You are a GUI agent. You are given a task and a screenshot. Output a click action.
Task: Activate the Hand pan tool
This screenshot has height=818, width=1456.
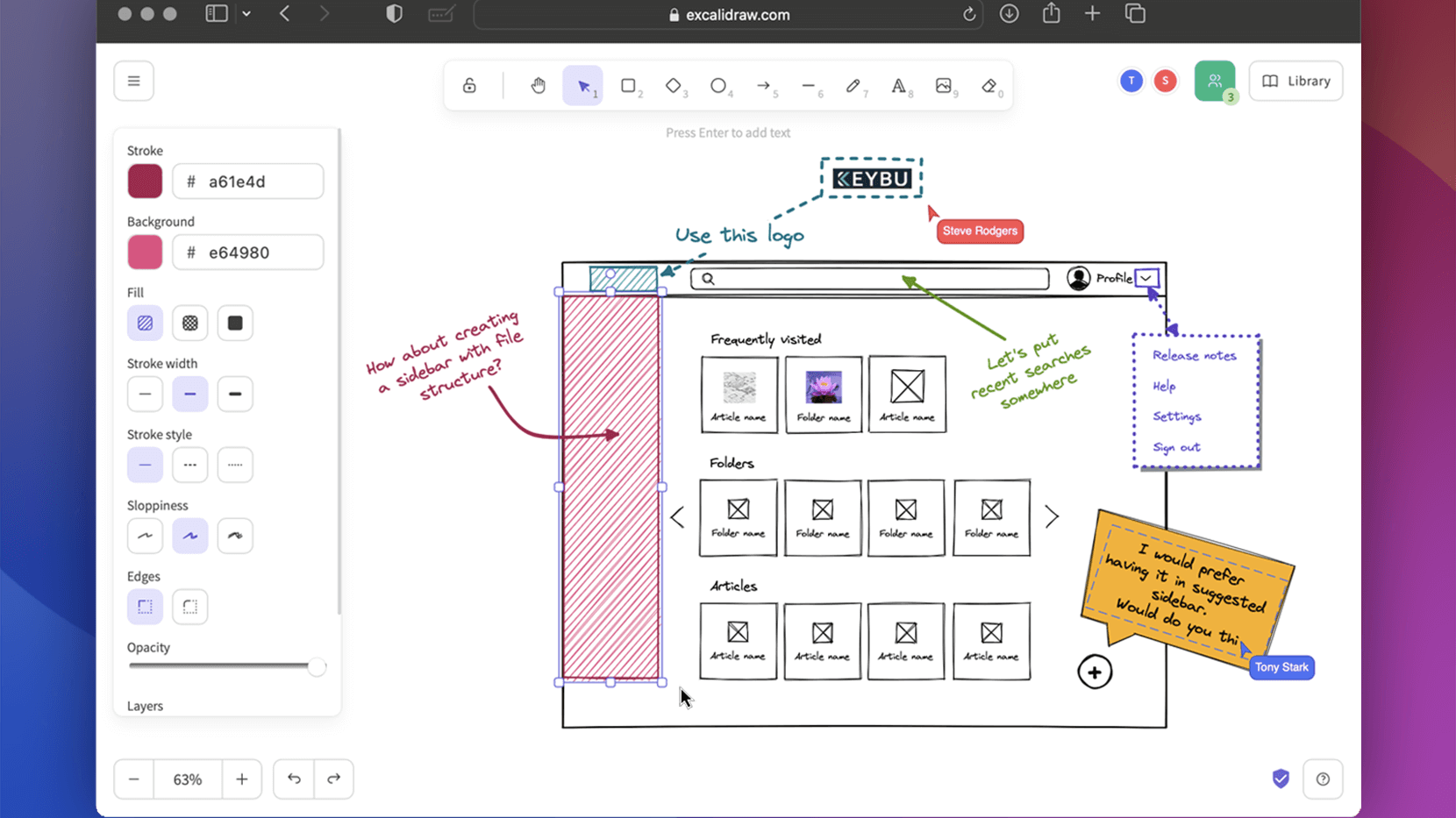pos(538,86)
